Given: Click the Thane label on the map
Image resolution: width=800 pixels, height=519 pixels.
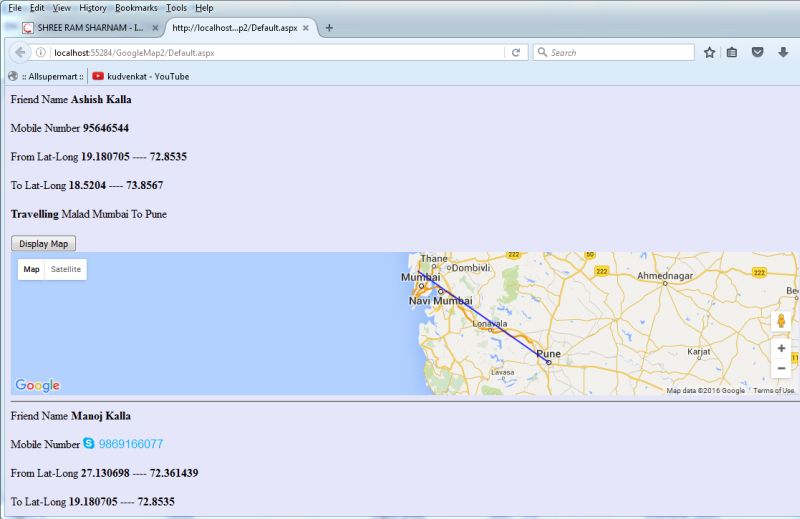Looking at the screenshot, I should coord(434,258).
